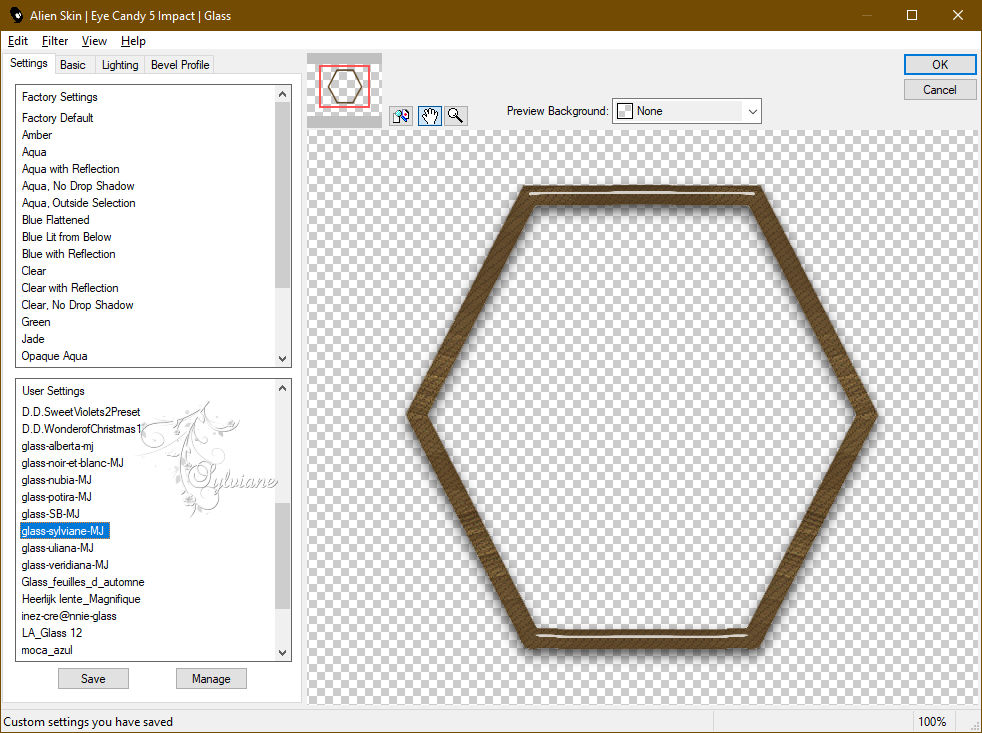Switch to the Lighting tab

click(120, 65)
